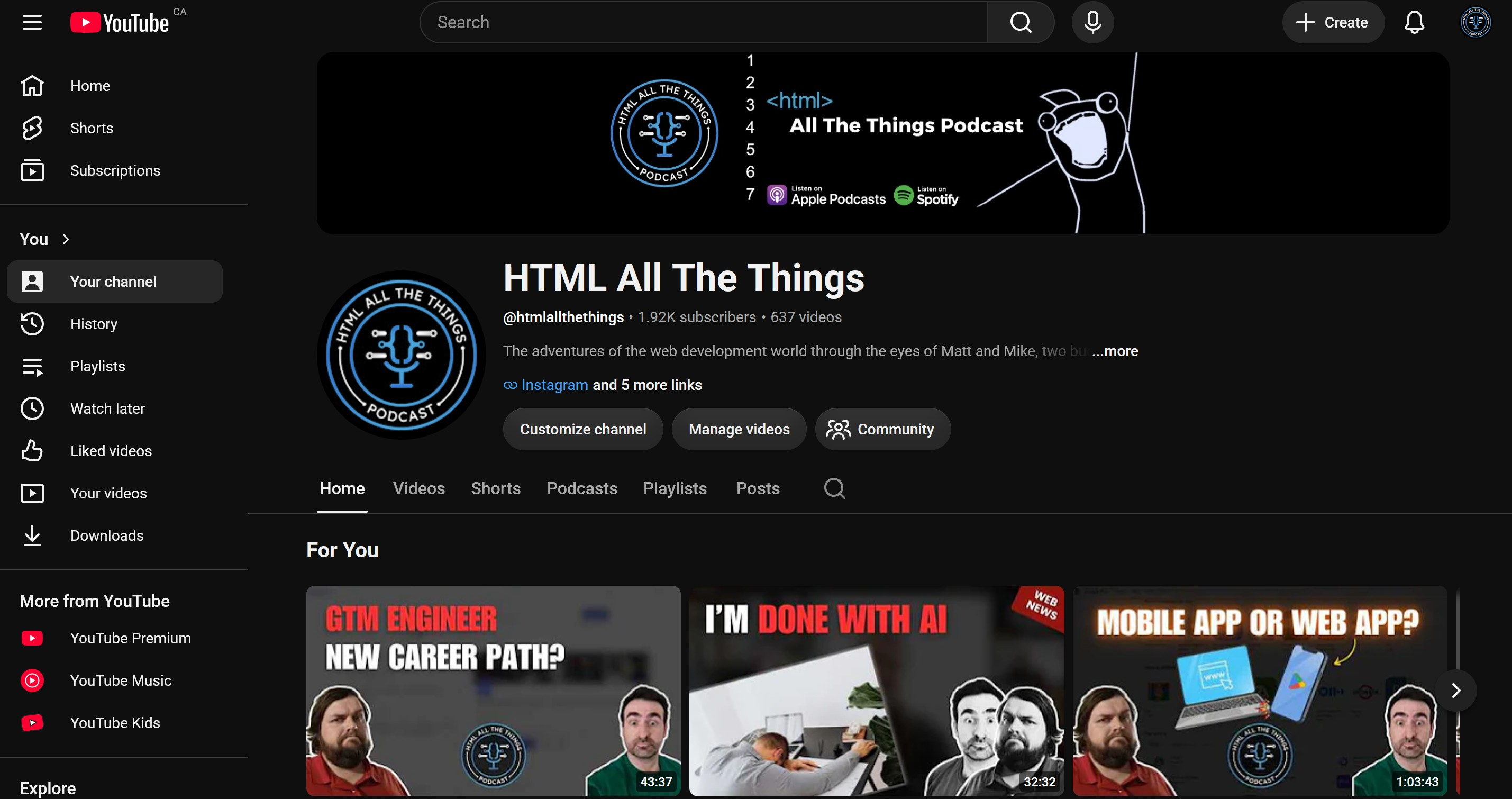
Task: Click Manage videos
Action: tap(739, 429)
